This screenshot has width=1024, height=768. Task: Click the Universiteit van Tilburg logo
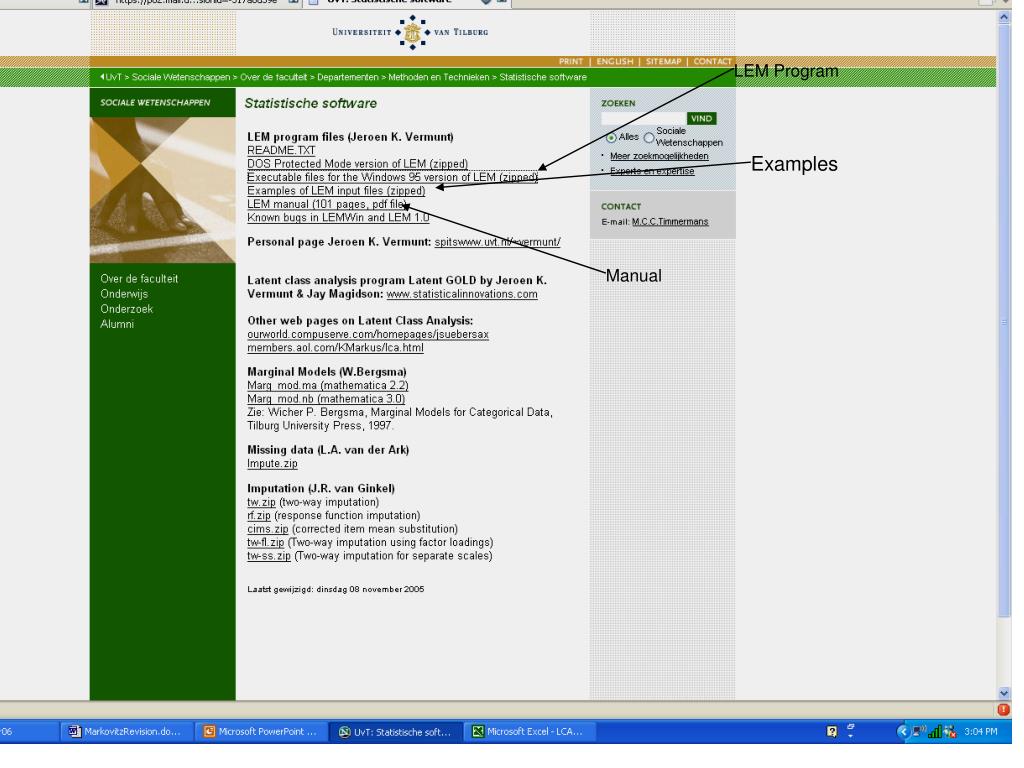(410, 32)
